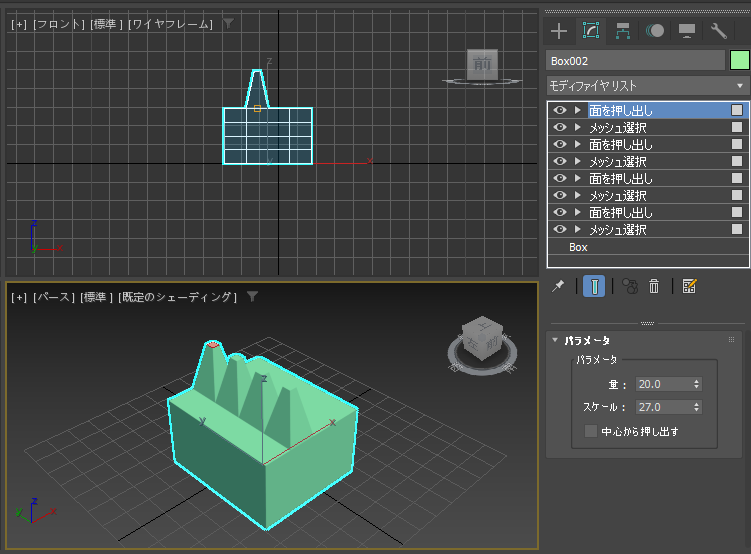
Task: Open the Display panel monitor icon
Action: 687,31
